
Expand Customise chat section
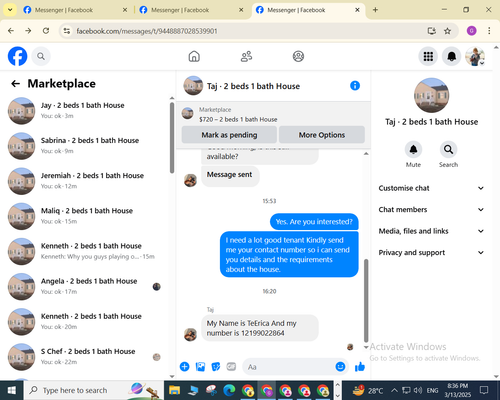pyautogui.click(x=431, y=188)
